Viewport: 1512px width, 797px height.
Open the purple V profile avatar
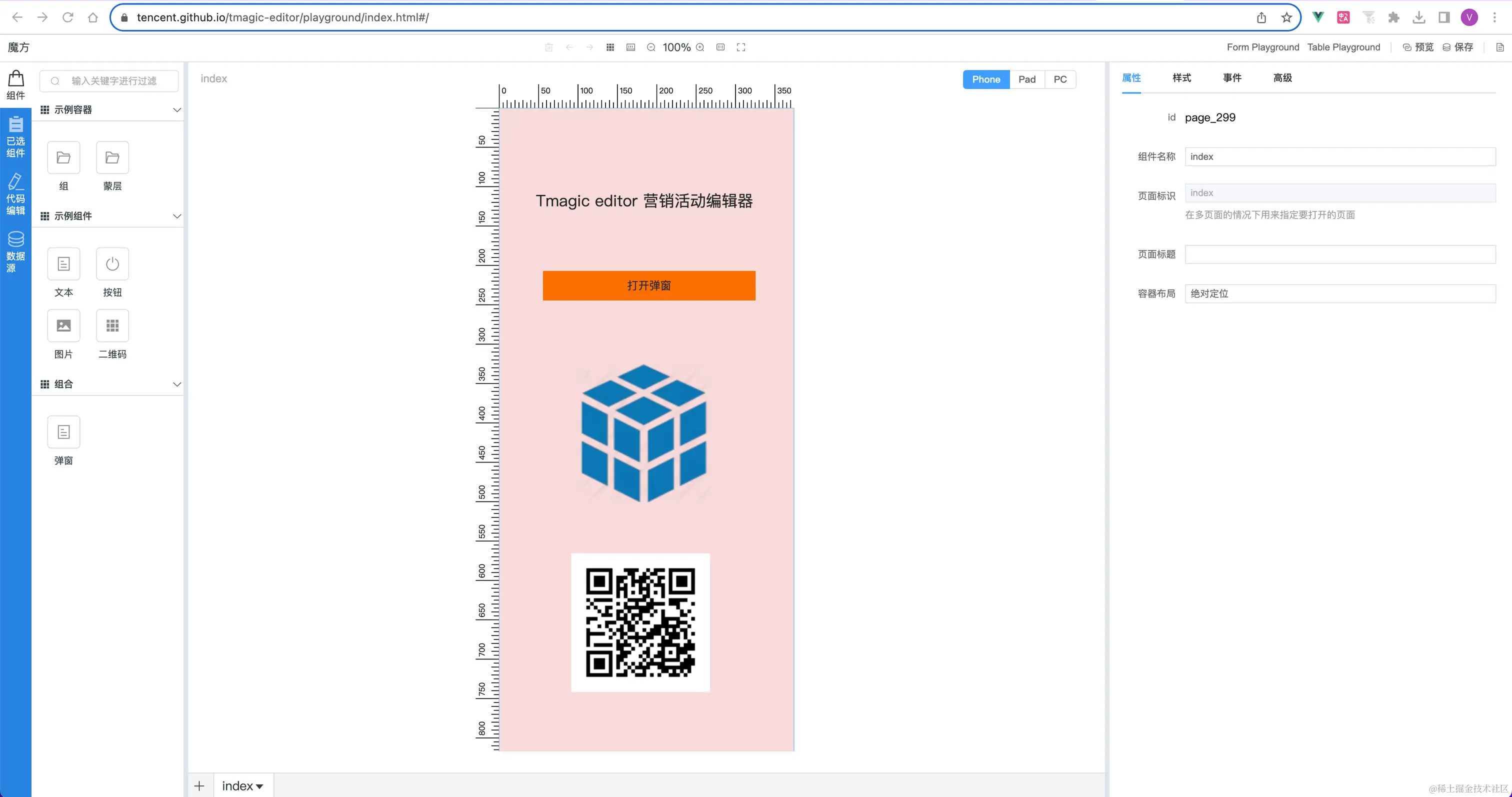[1469, 17]
